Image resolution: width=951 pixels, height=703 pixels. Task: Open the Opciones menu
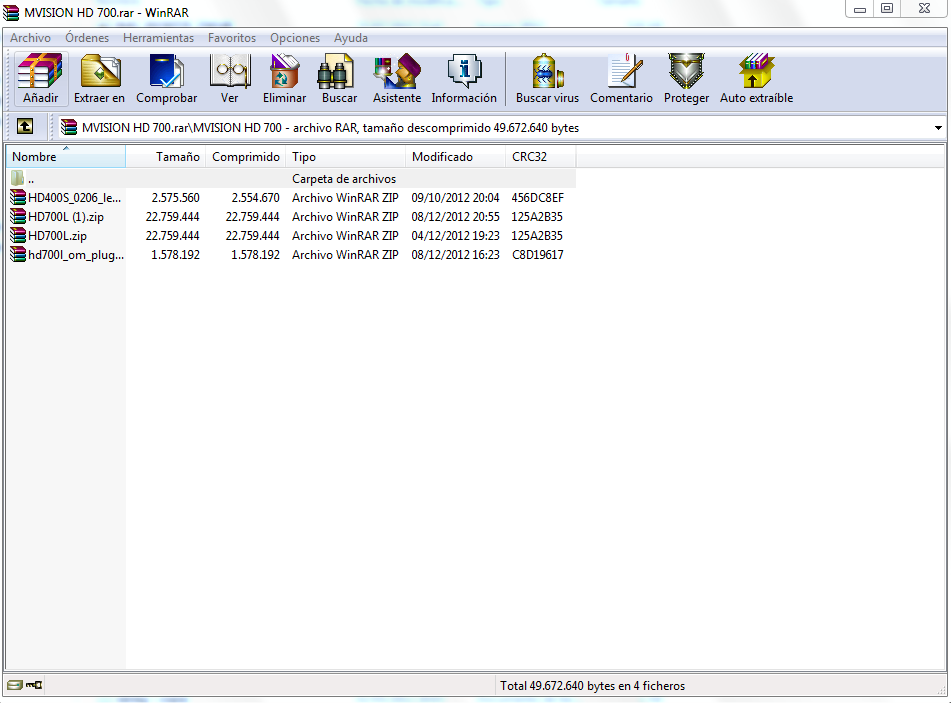[x=295, y=38]
